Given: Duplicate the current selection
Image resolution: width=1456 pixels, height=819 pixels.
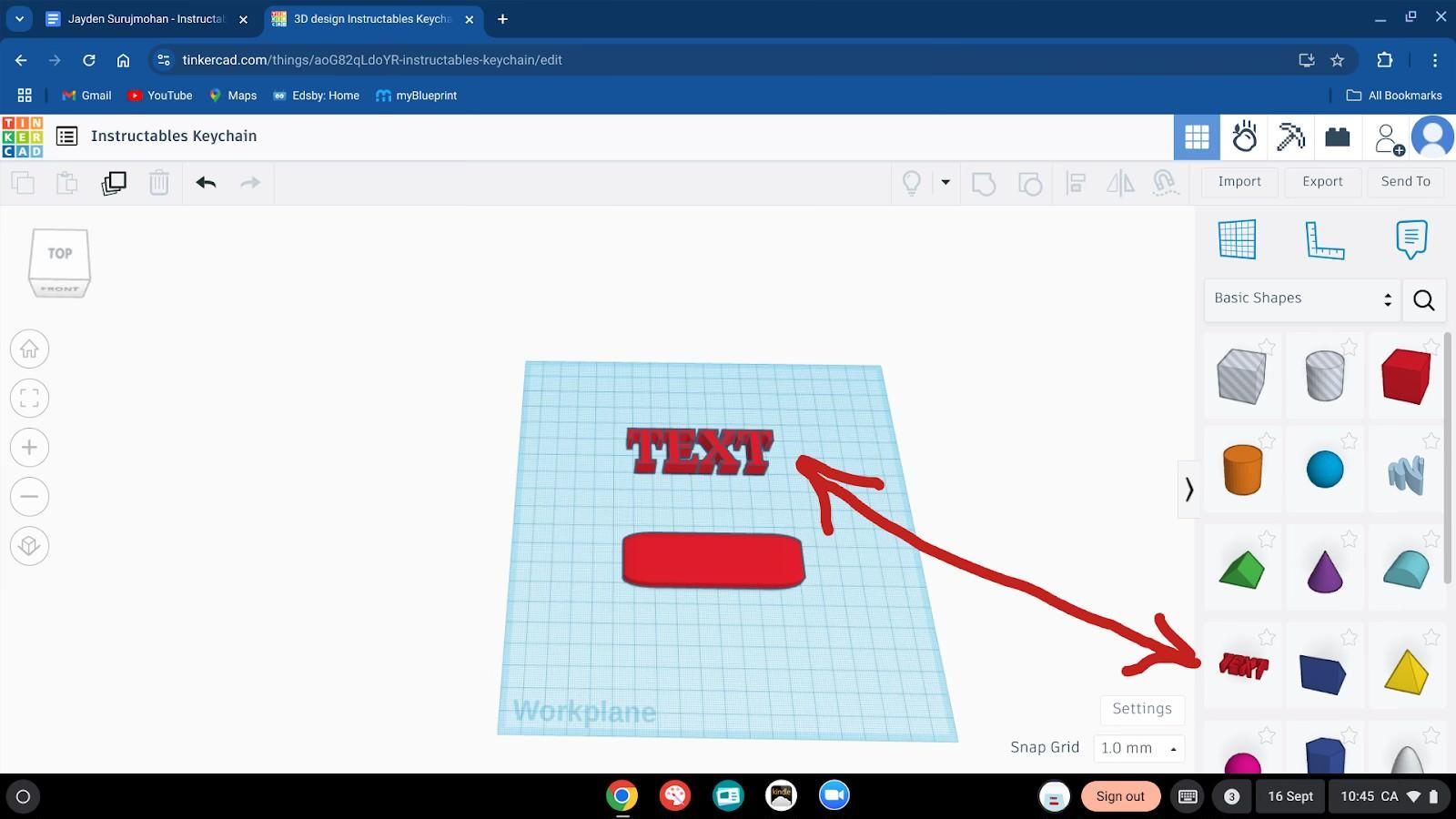Looking at the screenshot, I should pyautogui.click(x=113, y=182).
